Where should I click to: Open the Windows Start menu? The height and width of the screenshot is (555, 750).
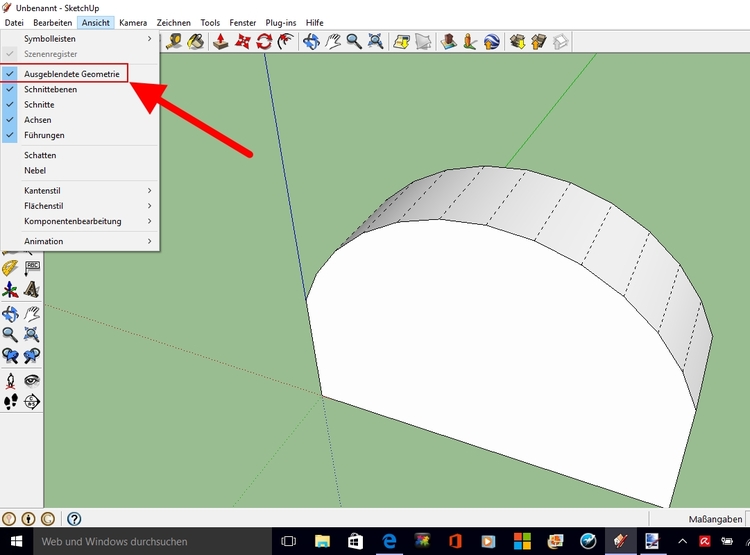[16, 542]
